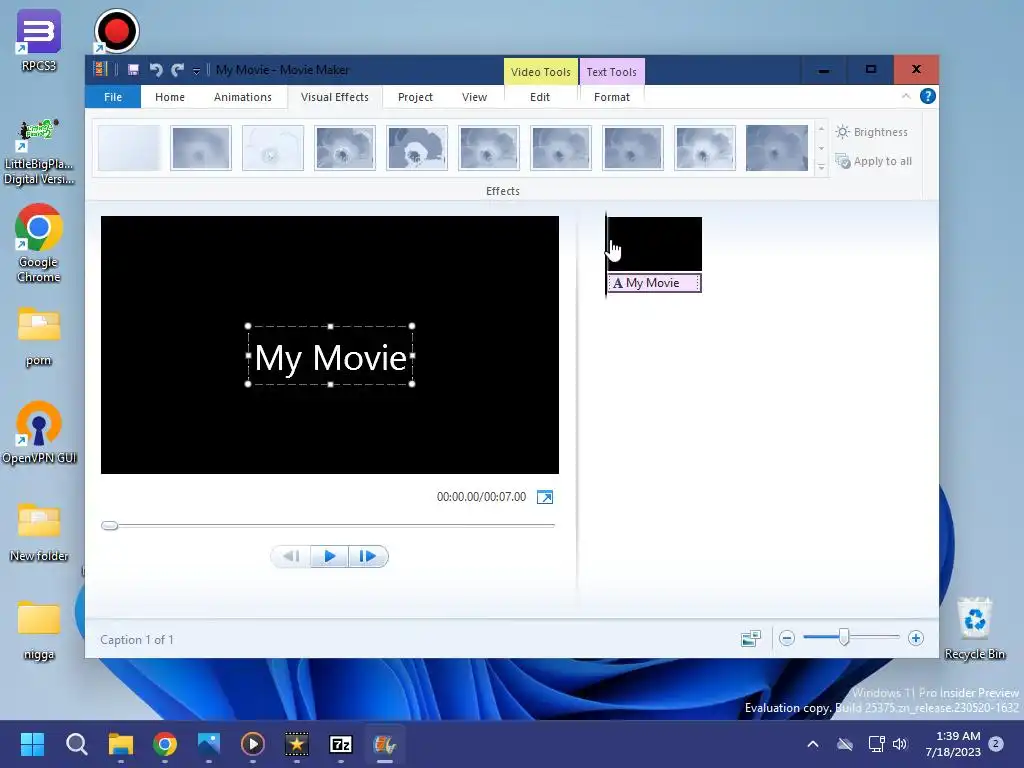The image size is (1024, 768).
Task: Open the File menu
Action: [113, 97]
